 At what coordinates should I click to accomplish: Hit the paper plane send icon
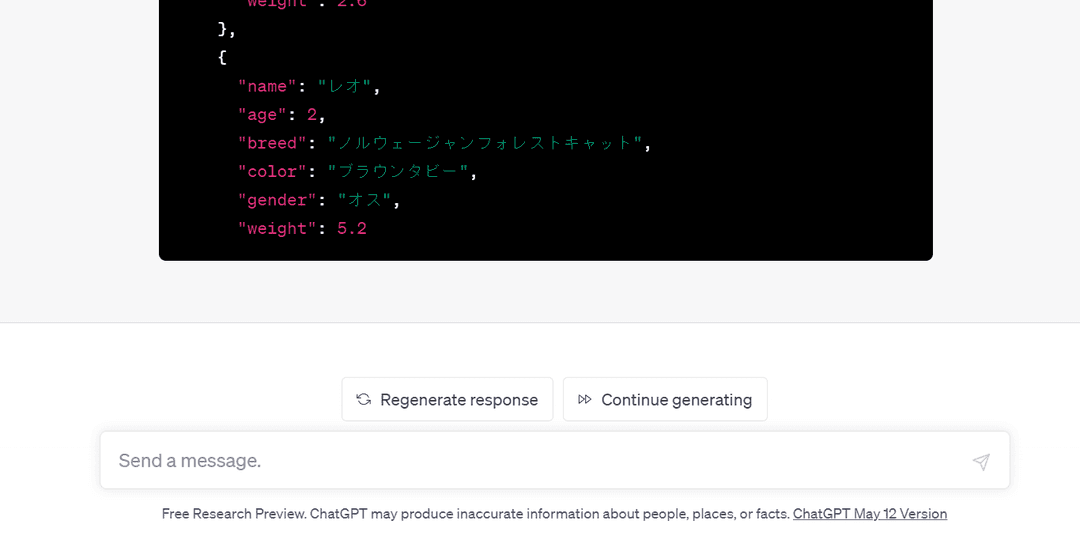pyautogui.click(x=981, y=461)
